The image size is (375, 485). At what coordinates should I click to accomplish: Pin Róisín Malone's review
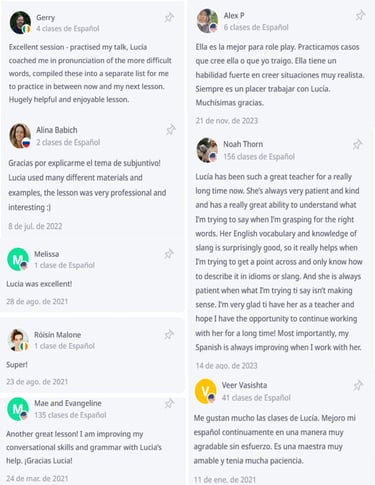(x=169, y=334)
